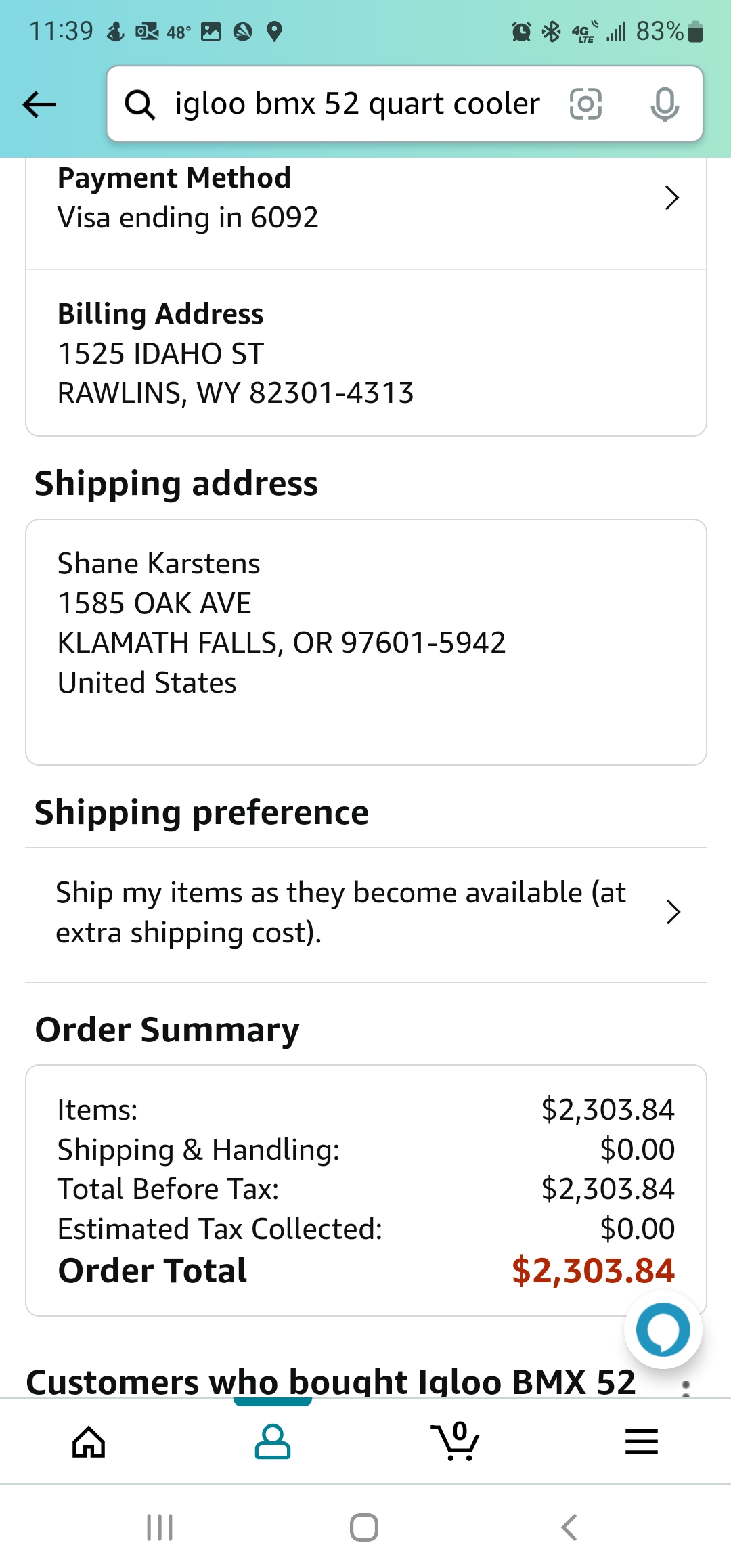The height and width of the screenshot is (1568, 731).
Task: Open camera lens search icon
Action: tap(585, 104)
